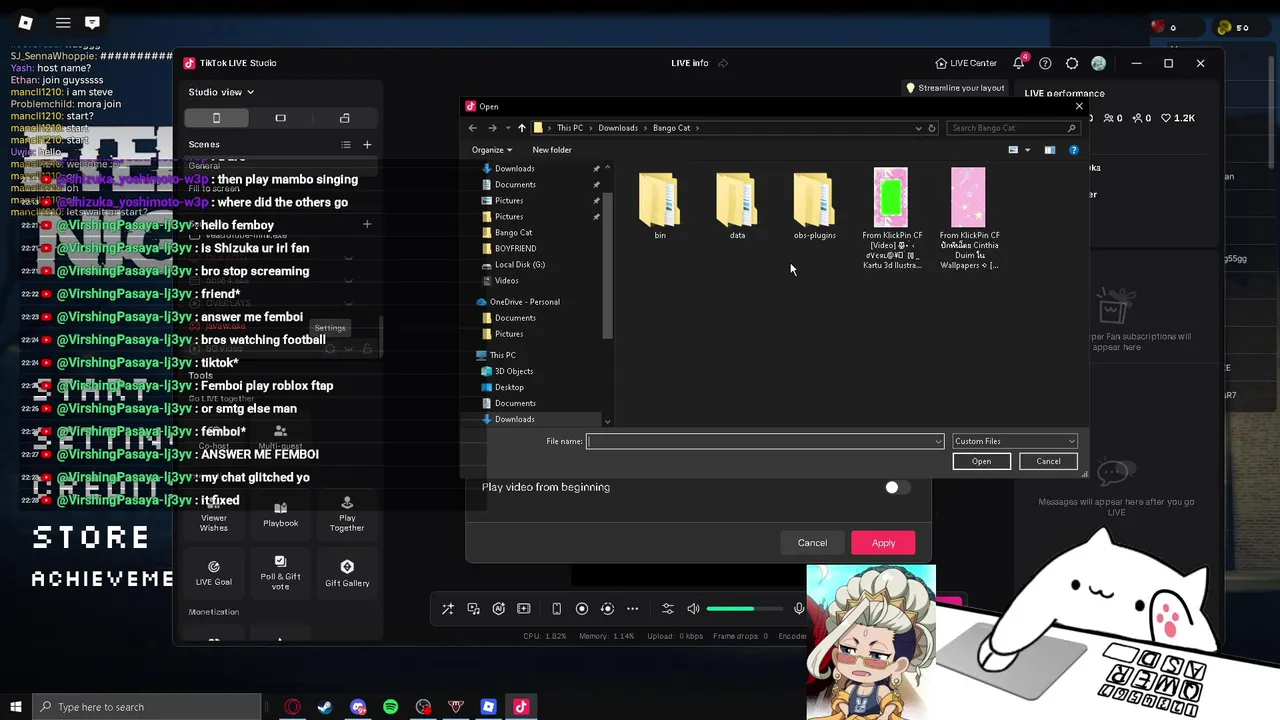
Task: Open the Studio view dropdown
Action: point(221,92)
